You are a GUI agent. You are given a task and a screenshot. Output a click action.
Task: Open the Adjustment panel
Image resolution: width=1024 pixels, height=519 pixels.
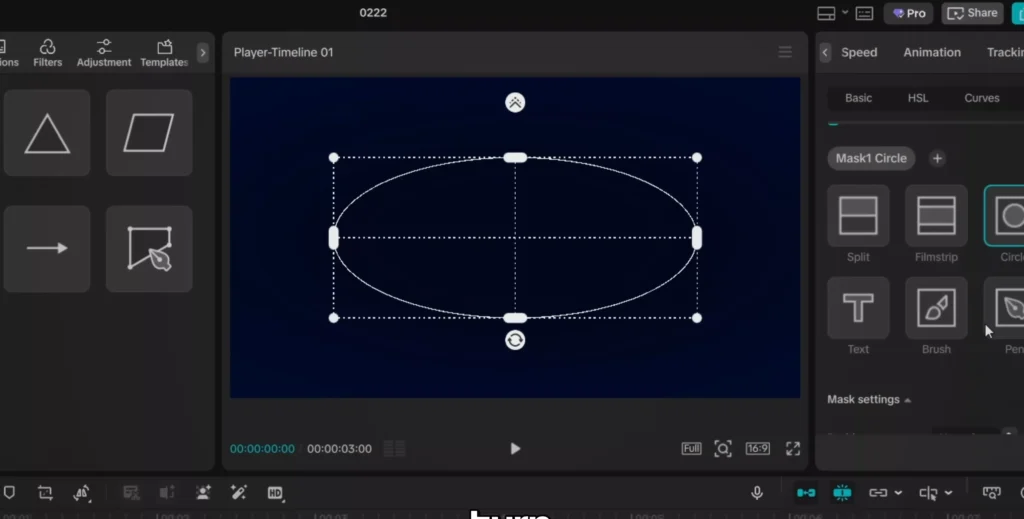(104, 53)
